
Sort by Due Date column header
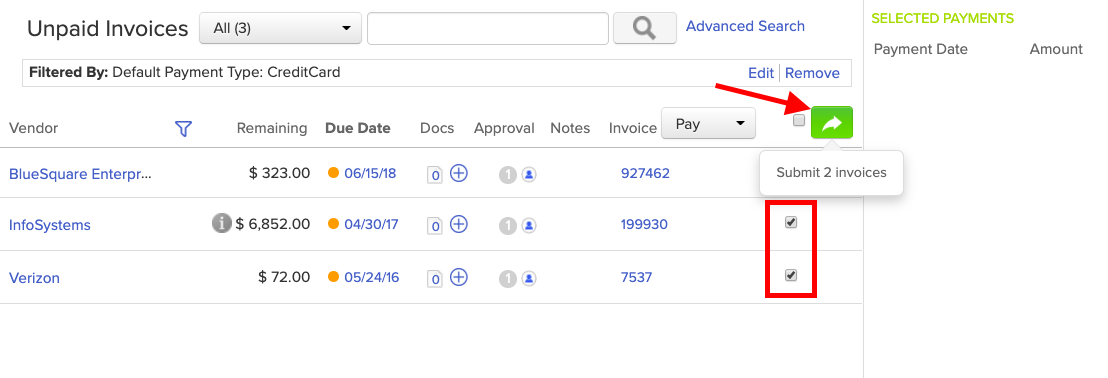tap(358, 129)
